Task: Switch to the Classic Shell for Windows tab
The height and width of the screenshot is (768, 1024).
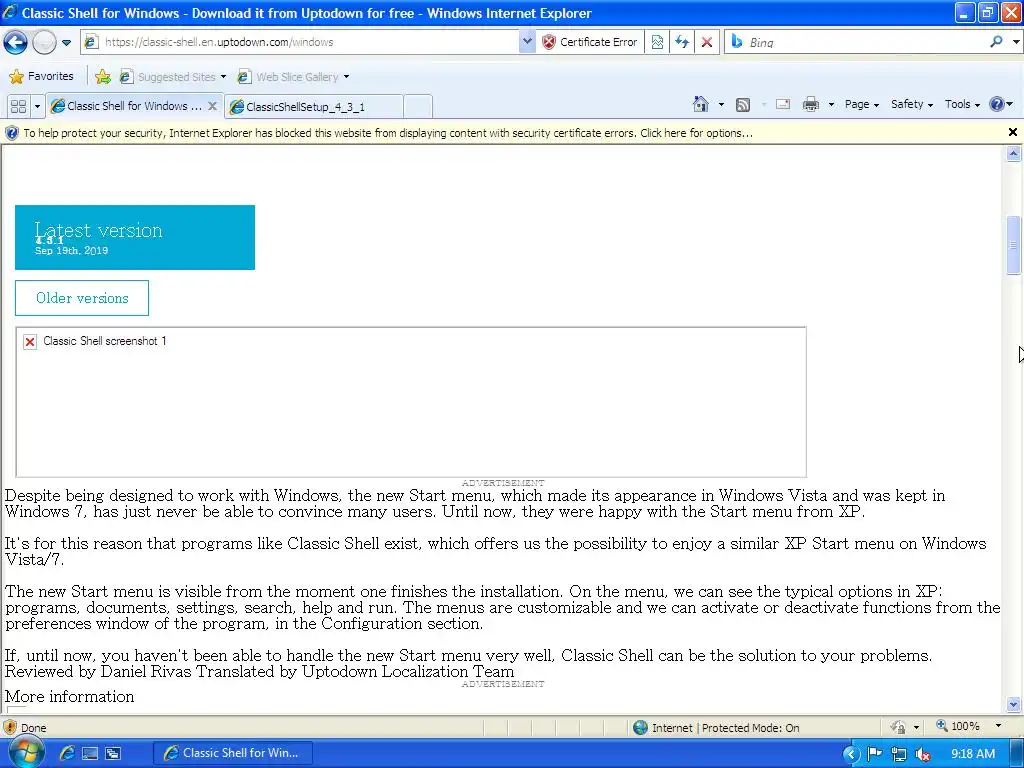Action: coord(127,106)
